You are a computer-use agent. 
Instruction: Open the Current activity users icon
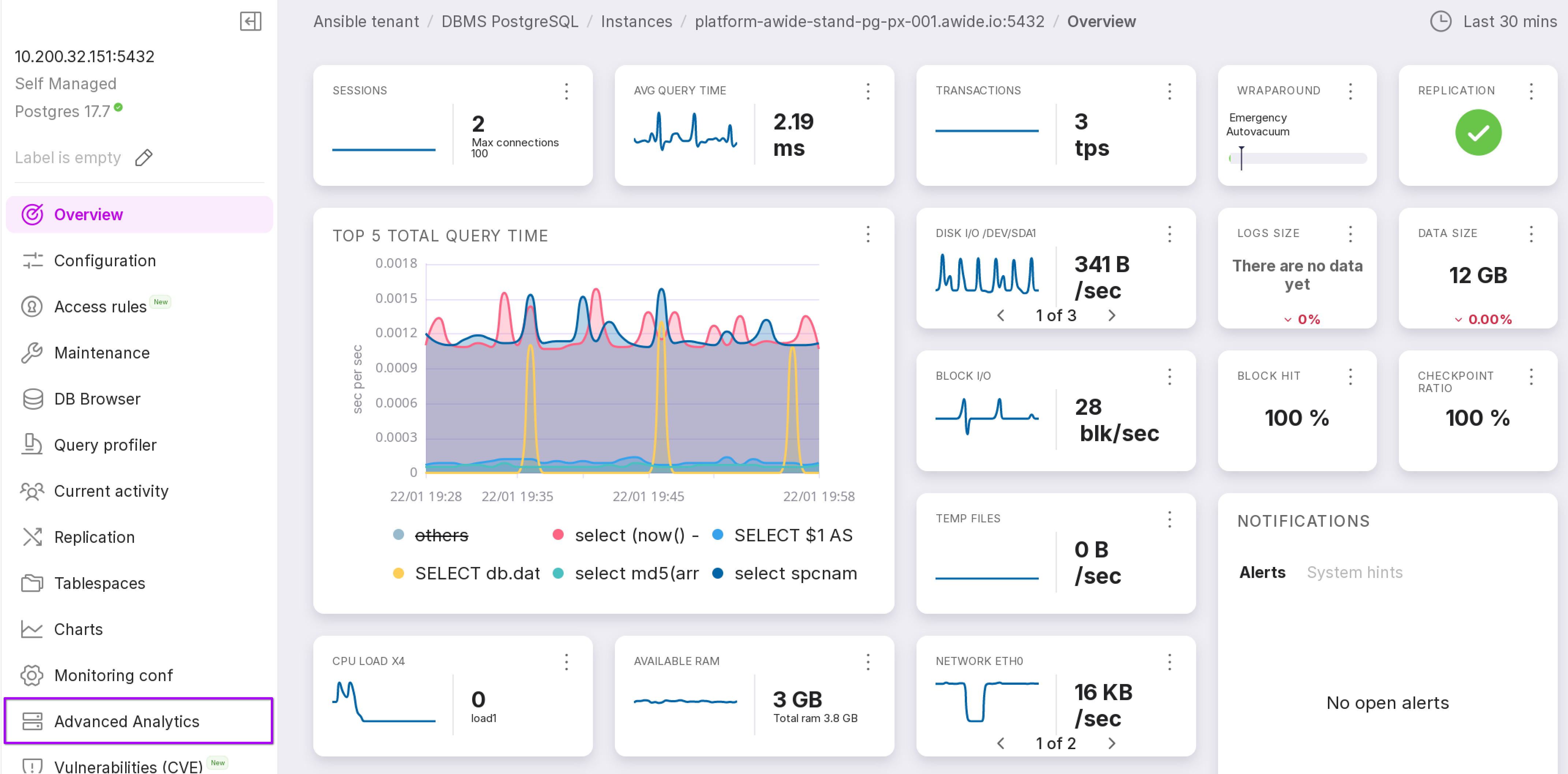32,491
